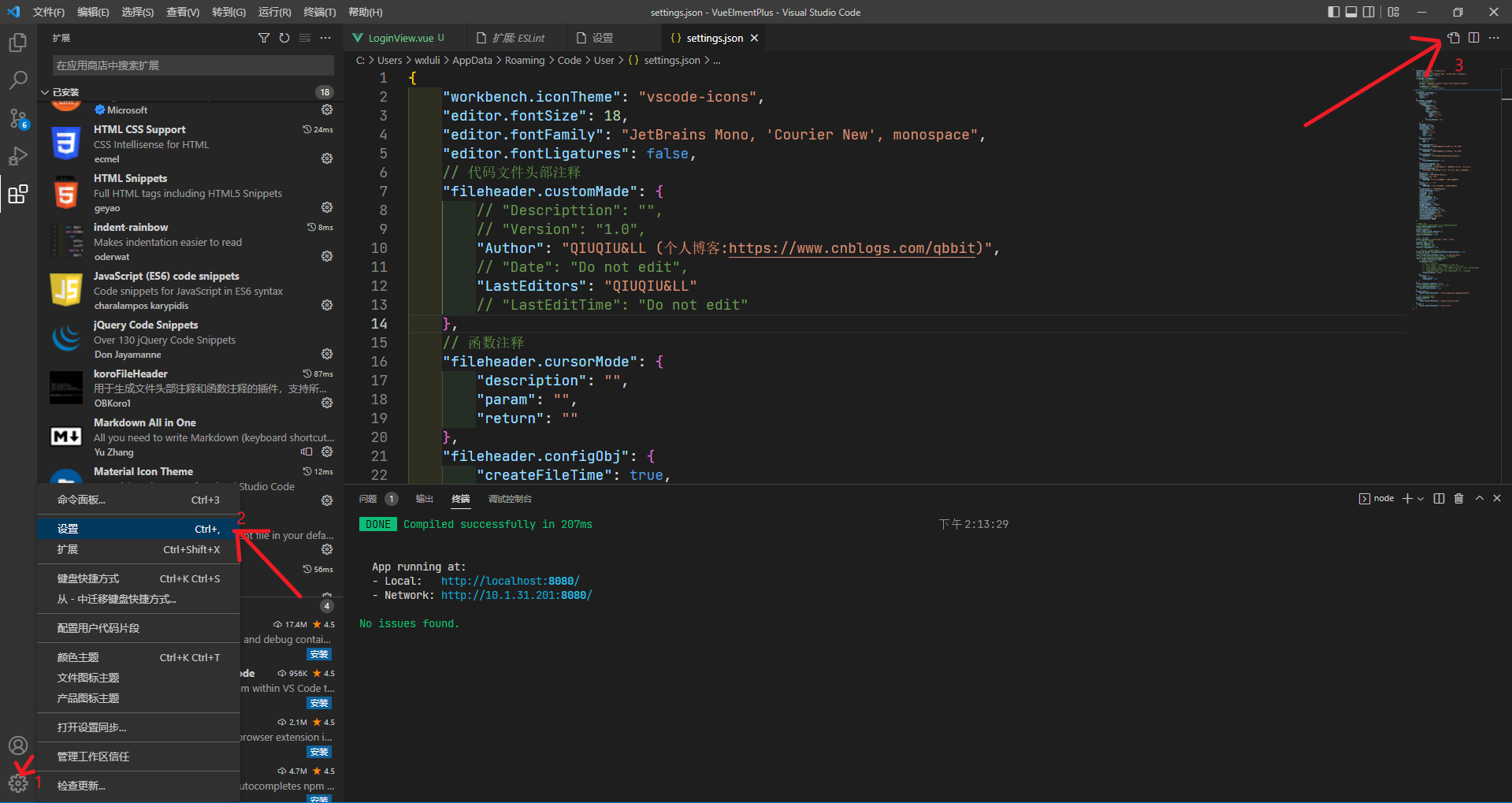Open the 文件(F) menu
Viewport: 1512px width, 803px height.
click(49, 12)
